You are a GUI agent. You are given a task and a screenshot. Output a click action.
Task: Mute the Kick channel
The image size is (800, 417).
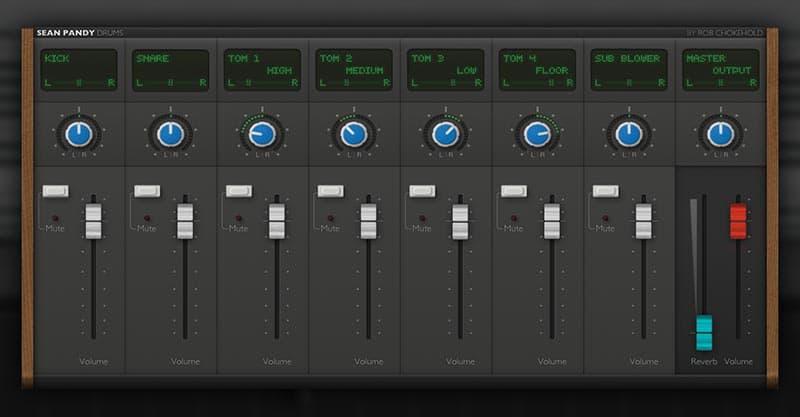click(54, 191)
